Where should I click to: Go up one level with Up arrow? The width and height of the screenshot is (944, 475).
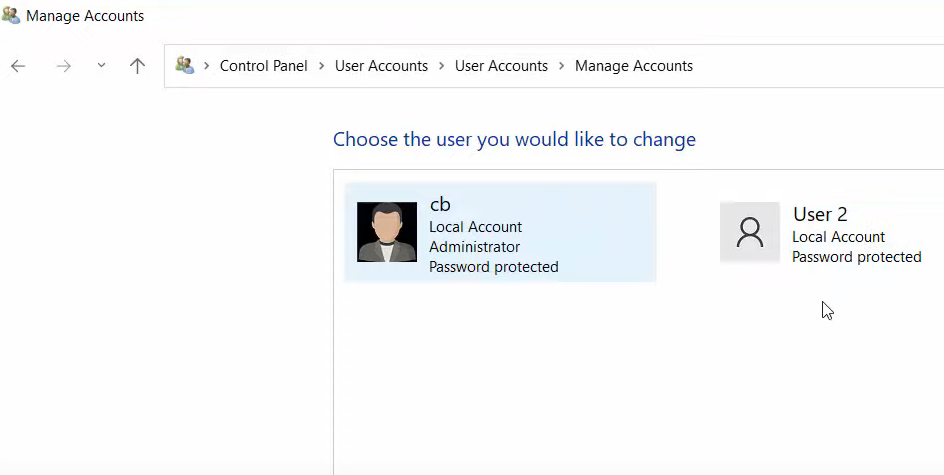[137, 66]
